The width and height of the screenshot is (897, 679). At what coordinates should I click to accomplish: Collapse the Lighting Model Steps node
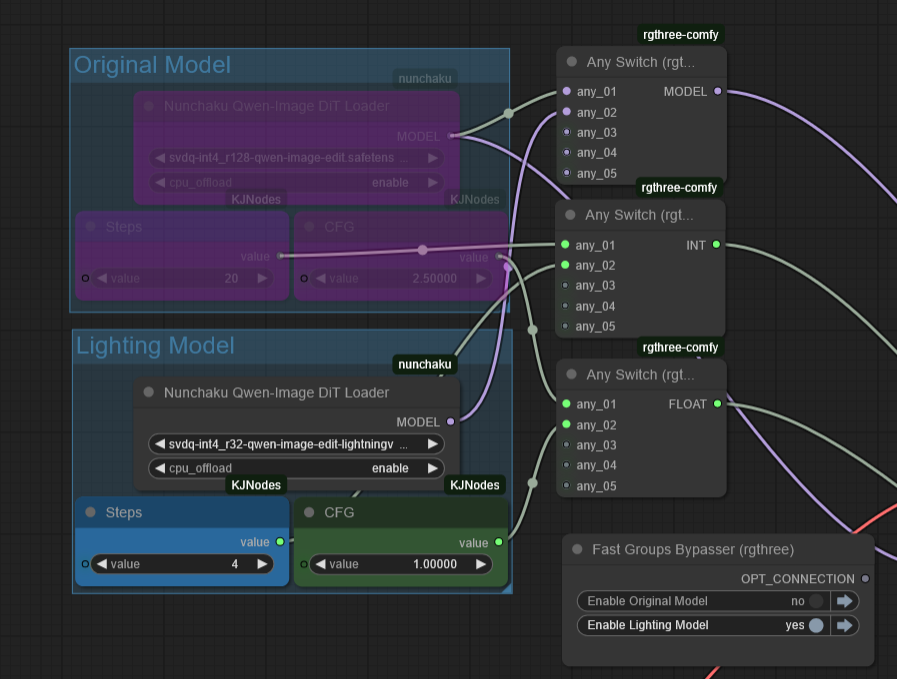pyautogui.click(x=90, y=512)
